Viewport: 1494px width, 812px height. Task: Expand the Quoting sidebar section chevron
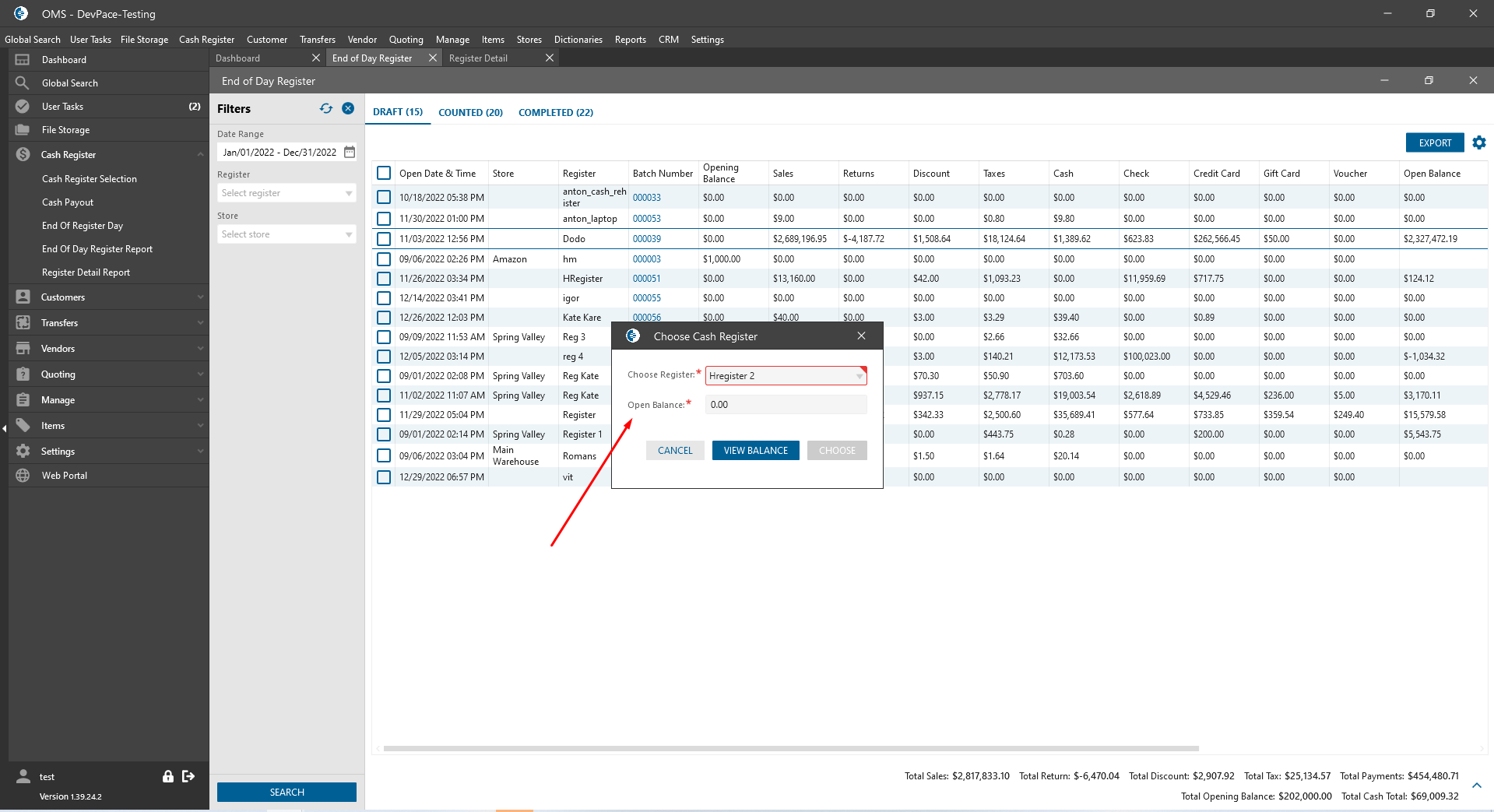200,374
